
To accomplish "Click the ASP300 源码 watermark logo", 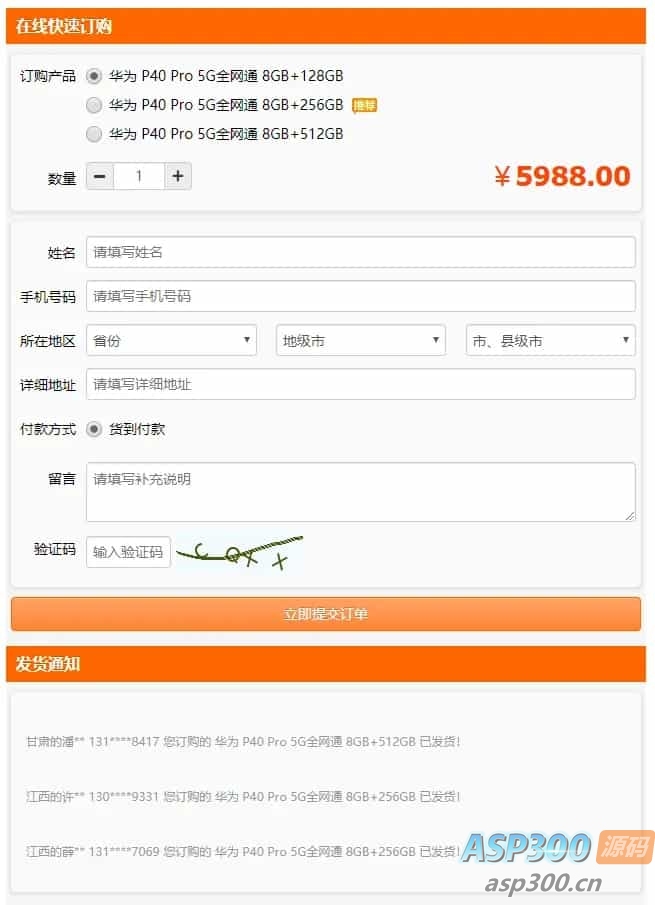I will coord(557,848).
